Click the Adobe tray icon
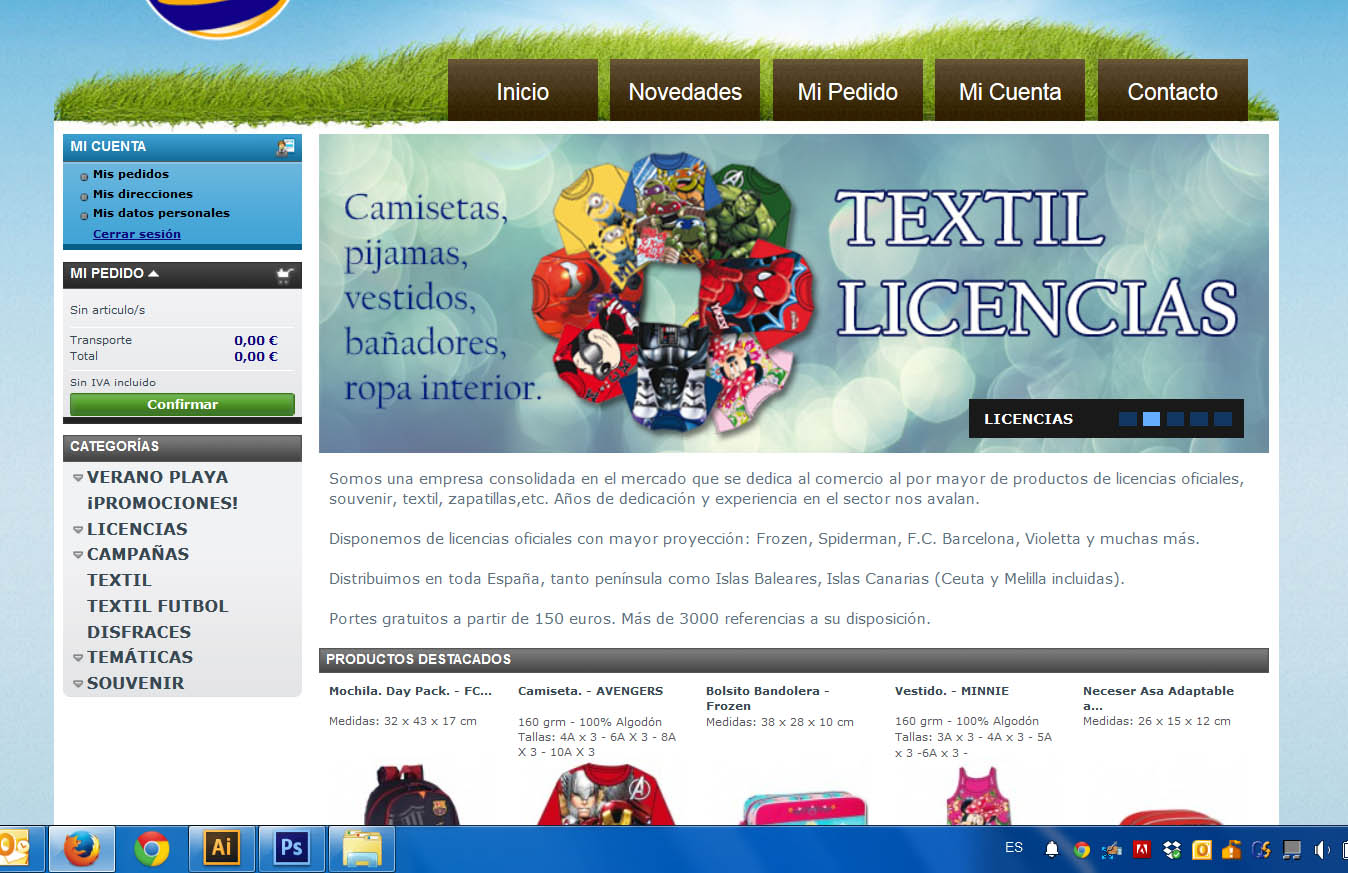1348x873 pixels. [1142, 850]
